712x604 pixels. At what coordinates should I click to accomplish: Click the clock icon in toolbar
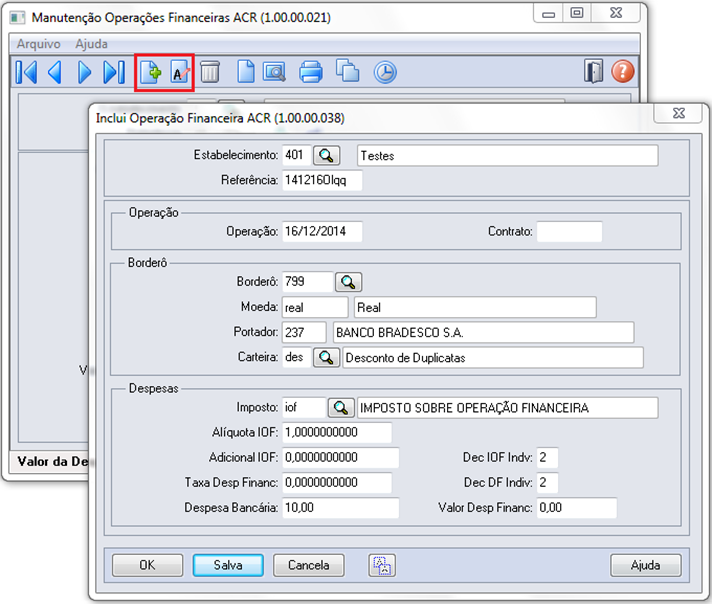click(385, 72)
